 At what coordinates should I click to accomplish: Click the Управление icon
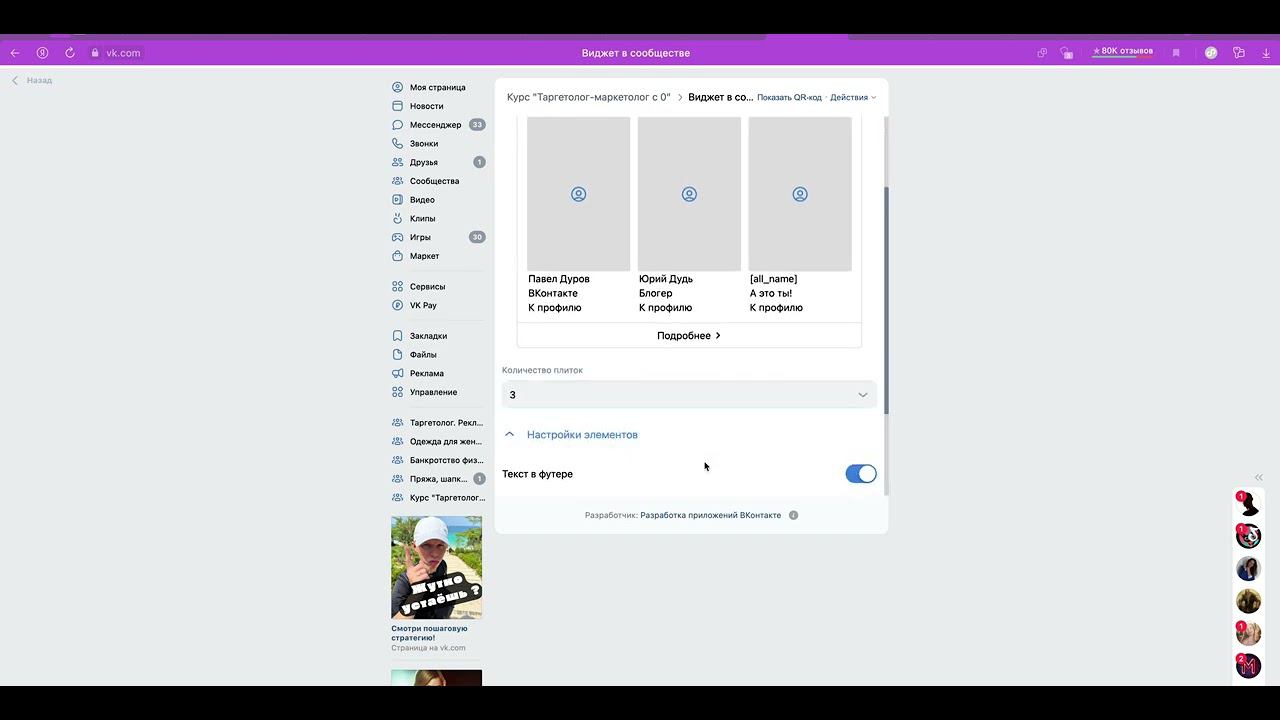pos(398,392)
